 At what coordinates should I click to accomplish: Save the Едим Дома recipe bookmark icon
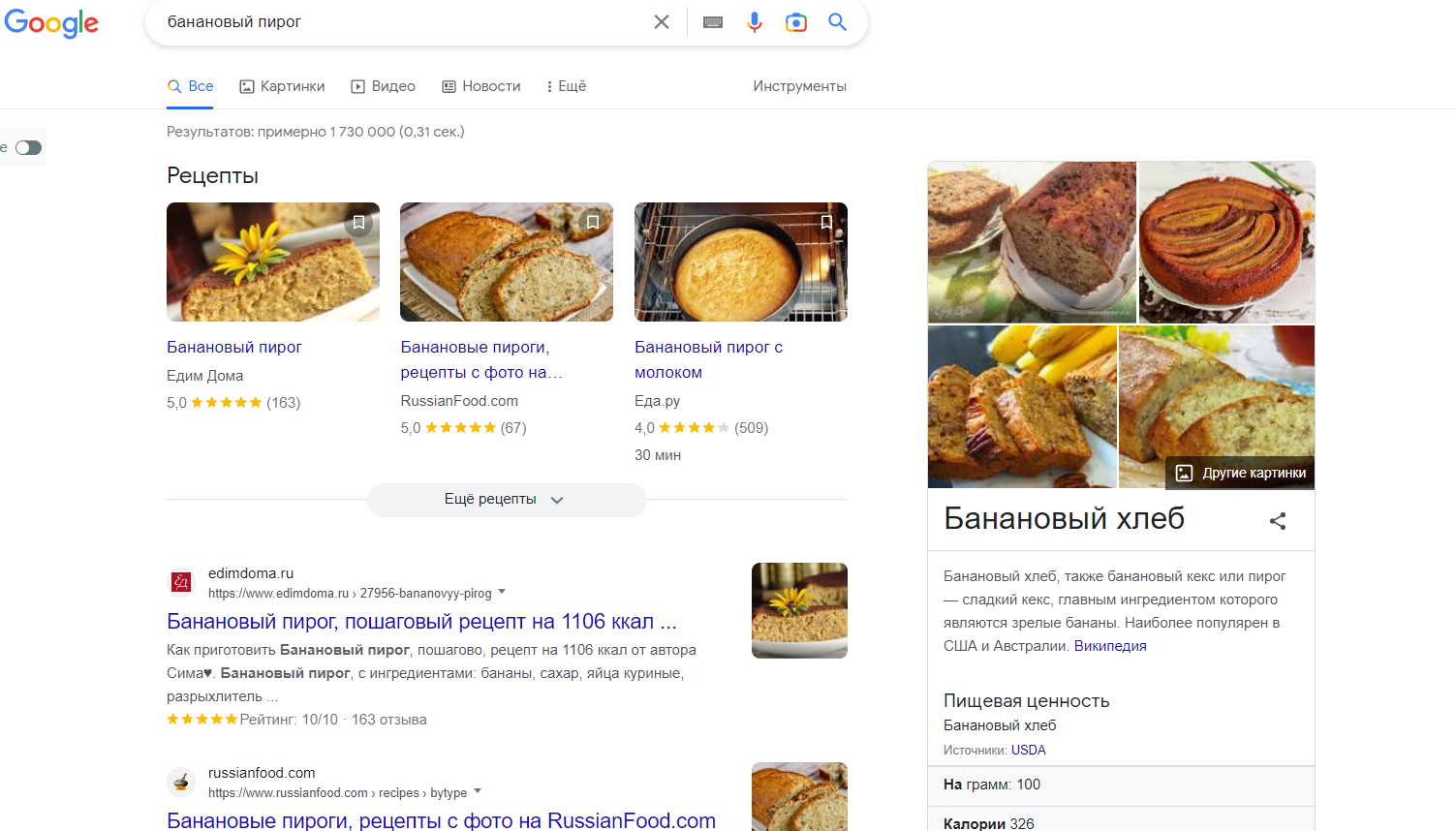tap(358, 223)
